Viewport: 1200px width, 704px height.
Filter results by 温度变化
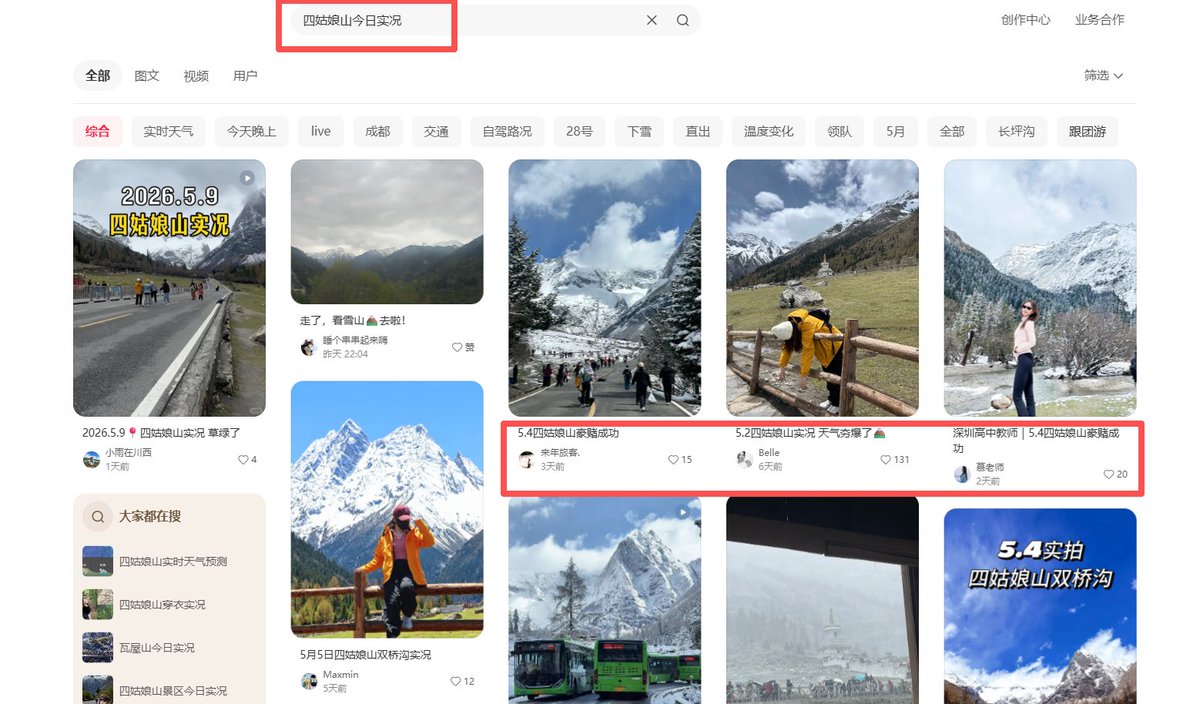click(769, 131)
